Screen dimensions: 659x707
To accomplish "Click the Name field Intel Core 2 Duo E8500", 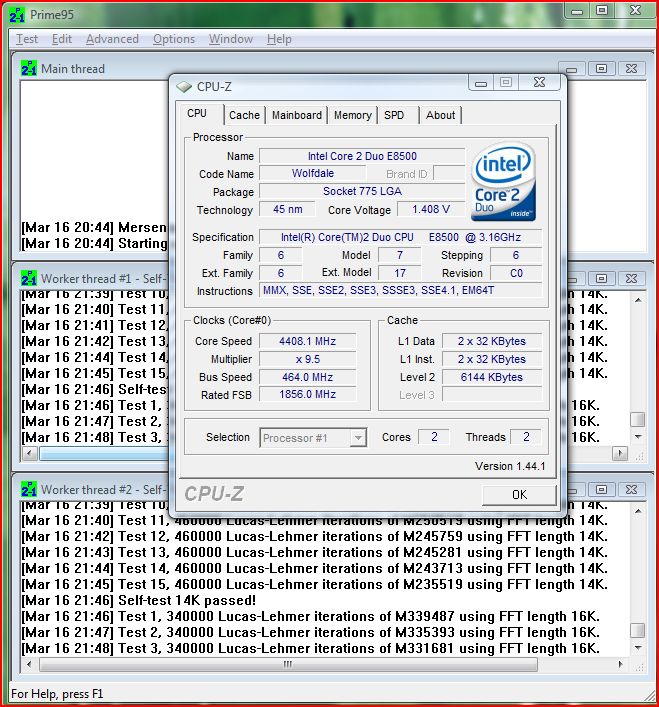I will click(362, 156).
